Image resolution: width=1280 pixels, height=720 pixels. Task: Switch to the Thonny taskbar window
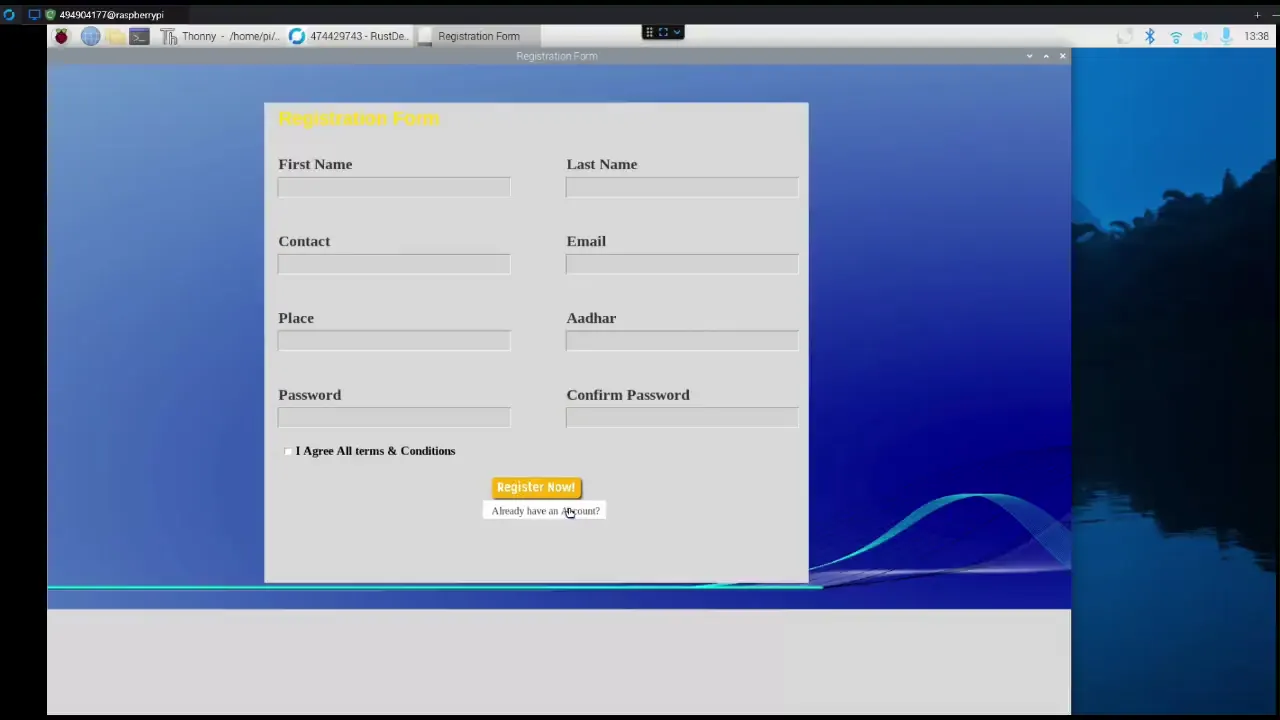220,36
